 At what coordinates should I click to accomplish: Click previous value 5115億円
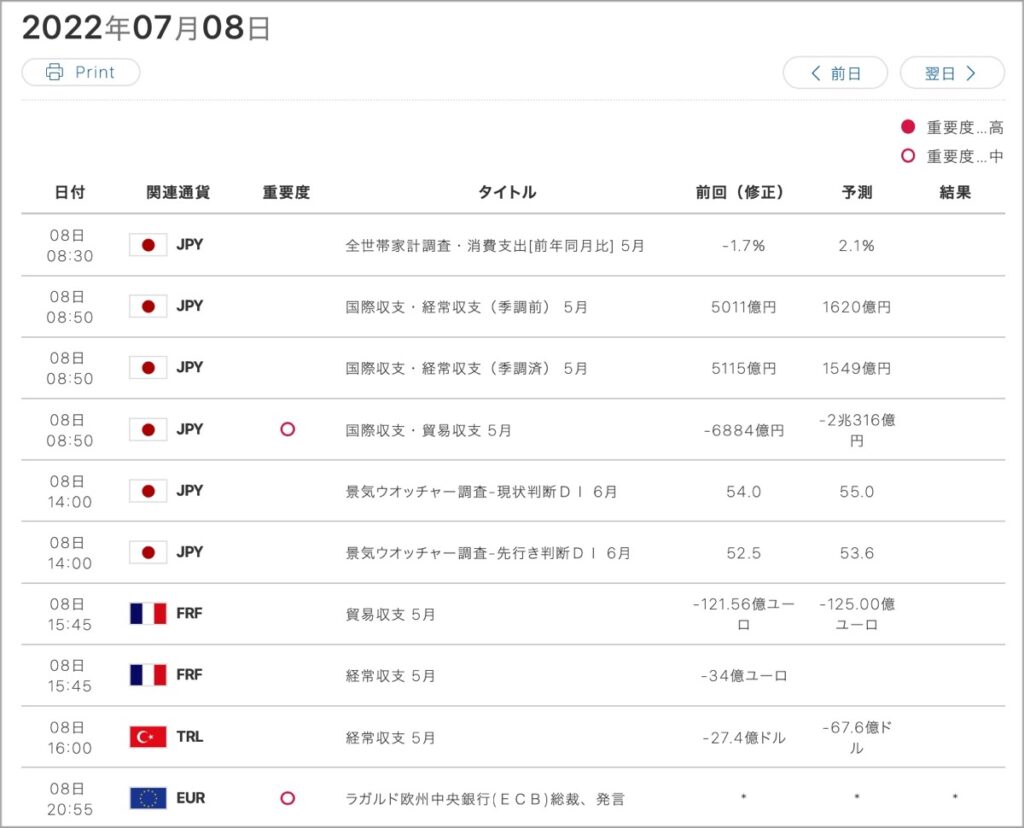[743, 368]
